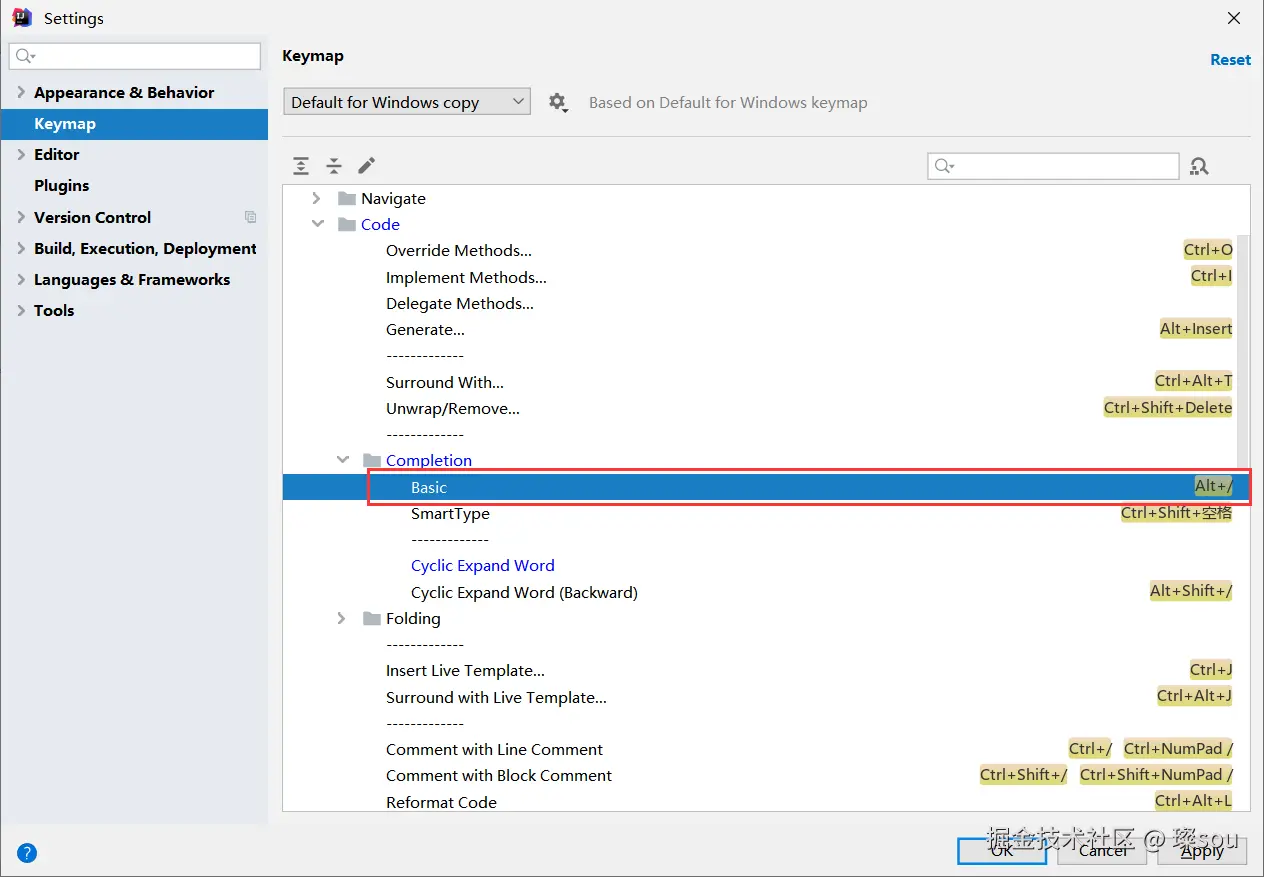Click the help question mark icon
The height and width of the screenshot is (877, 1264).
(x=27, y=853)
